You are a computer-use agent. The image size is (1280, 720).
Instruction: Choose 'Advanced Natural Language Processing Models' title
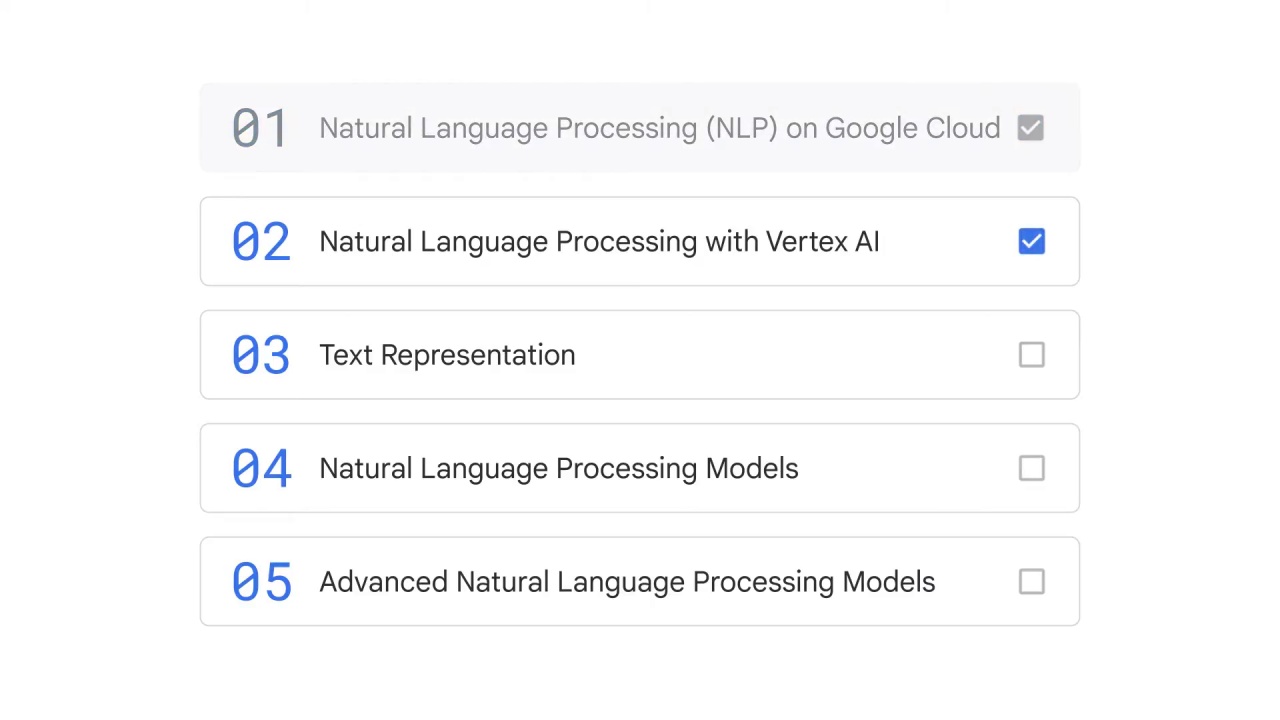point(627,582)
